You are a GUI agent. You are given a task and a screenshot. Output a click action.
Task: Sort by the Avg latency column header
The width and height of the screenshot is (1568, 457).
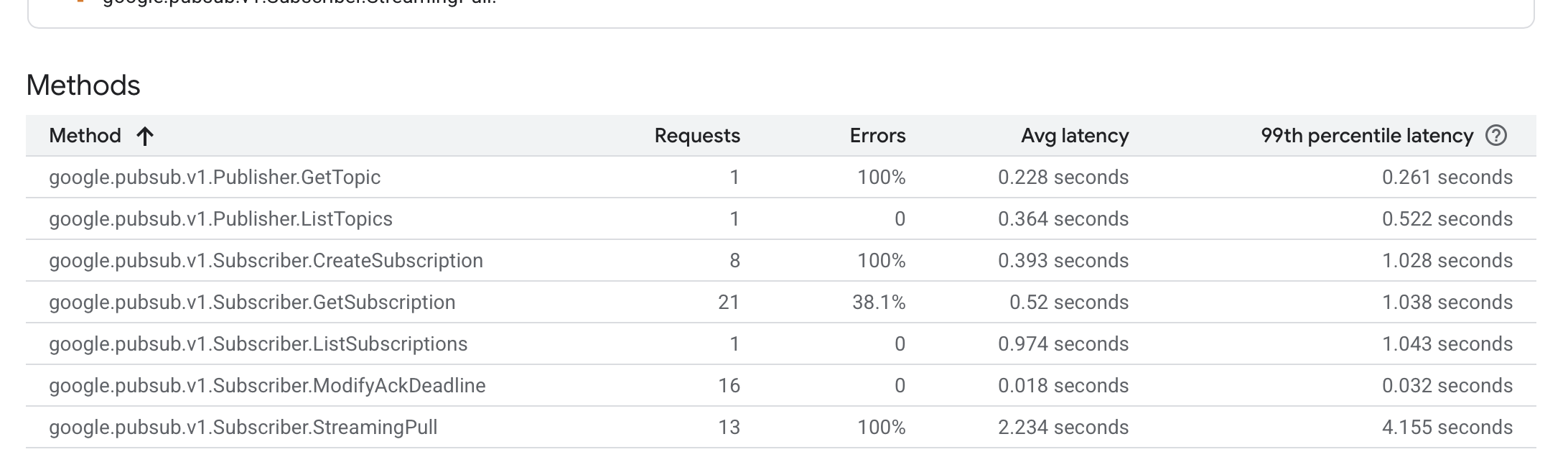pyautogui.click(x=1075, y=136)
